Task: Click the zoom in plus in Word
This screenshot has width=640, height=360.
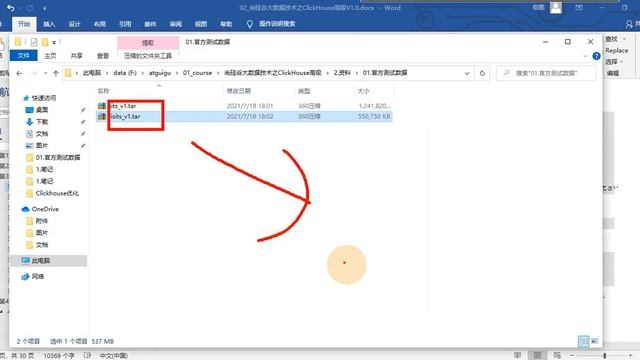Action: pos(631,356)
